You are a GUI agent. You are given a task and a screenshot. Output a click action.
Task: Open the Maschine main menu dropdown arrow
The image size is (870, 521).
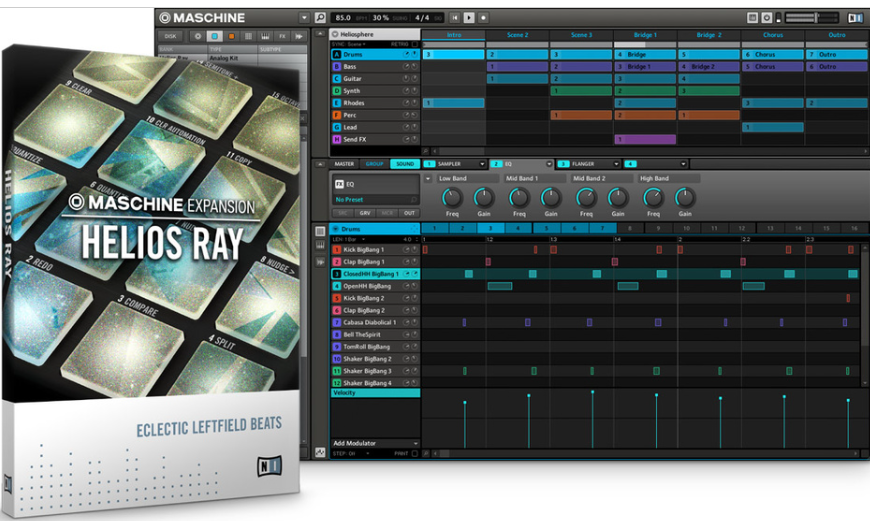tap(304, 18)
